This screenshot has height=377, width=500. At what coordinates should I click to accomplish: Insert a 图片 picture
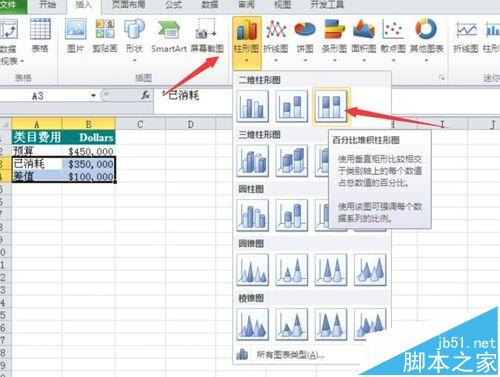tap(75, 37)
